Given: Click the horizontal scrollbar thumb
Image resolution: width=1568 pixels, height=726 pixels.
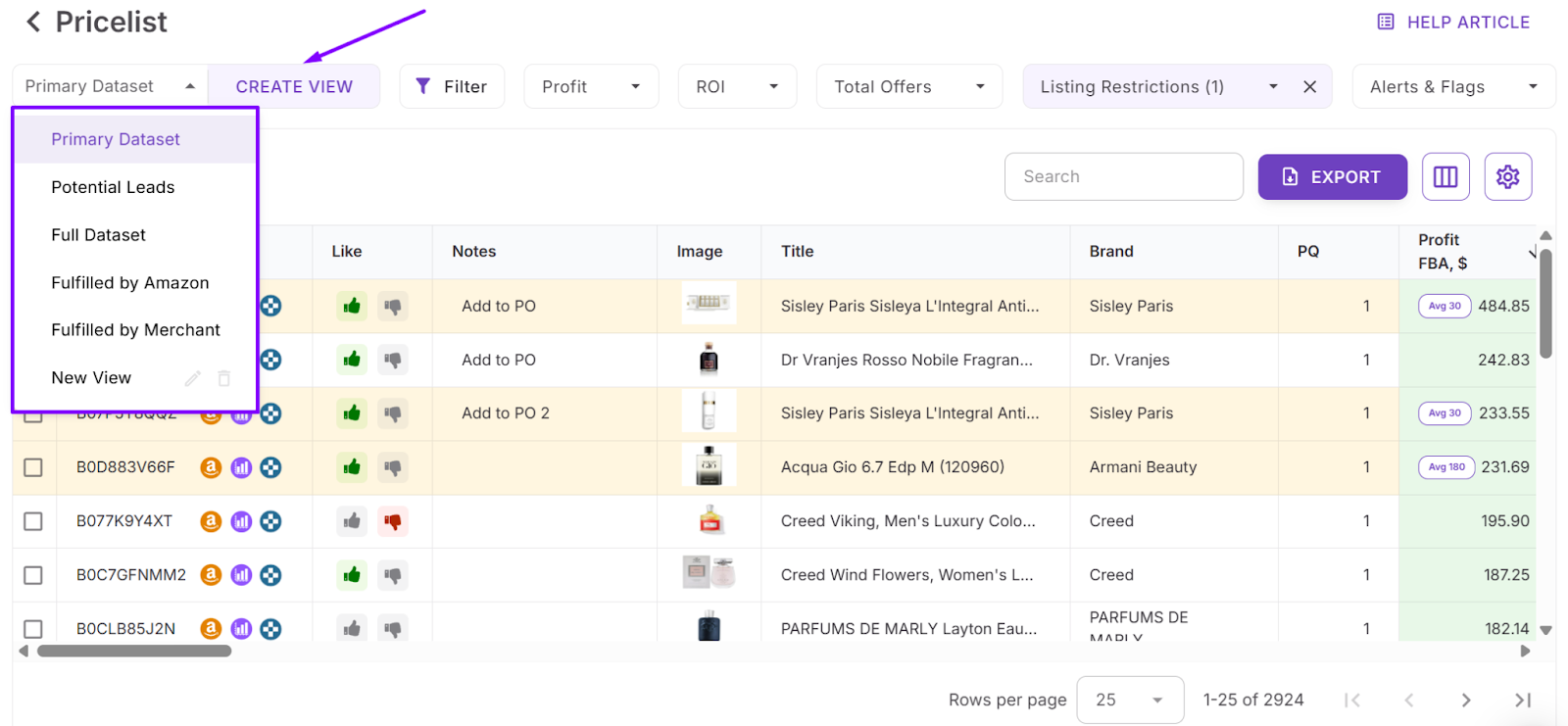Looking at the screenshot, I should click(134, 651).
